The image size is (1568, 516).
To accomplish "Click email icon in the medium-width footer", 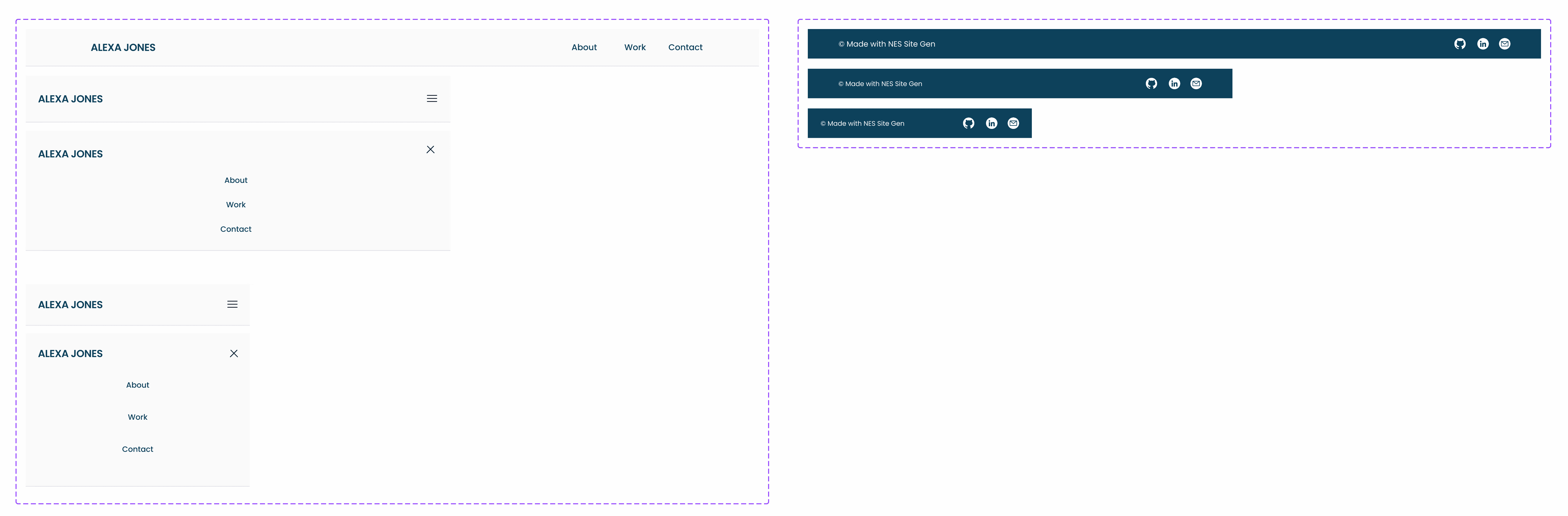I will (x=1196, y=84).
